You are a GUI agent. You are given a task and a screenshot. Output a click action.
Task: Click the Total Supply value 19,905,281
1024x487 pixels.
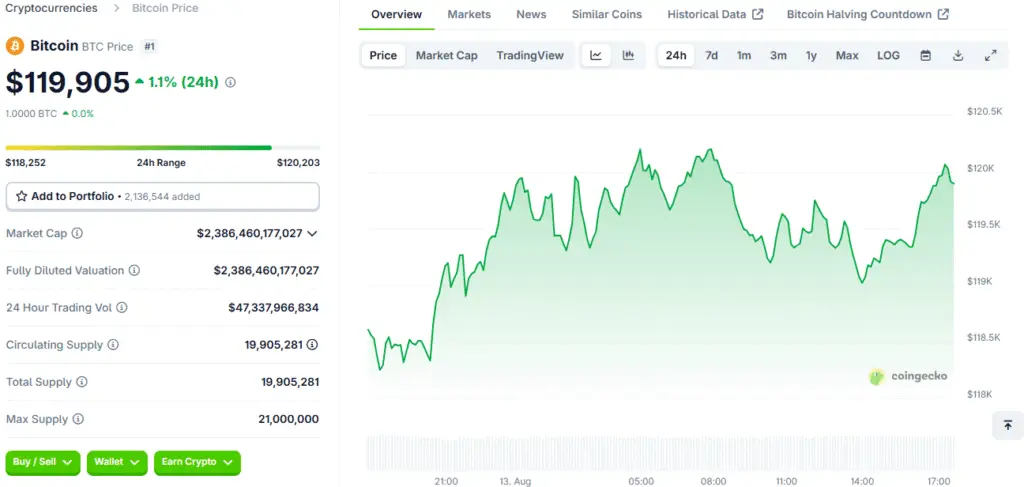[x=290, y=382]
